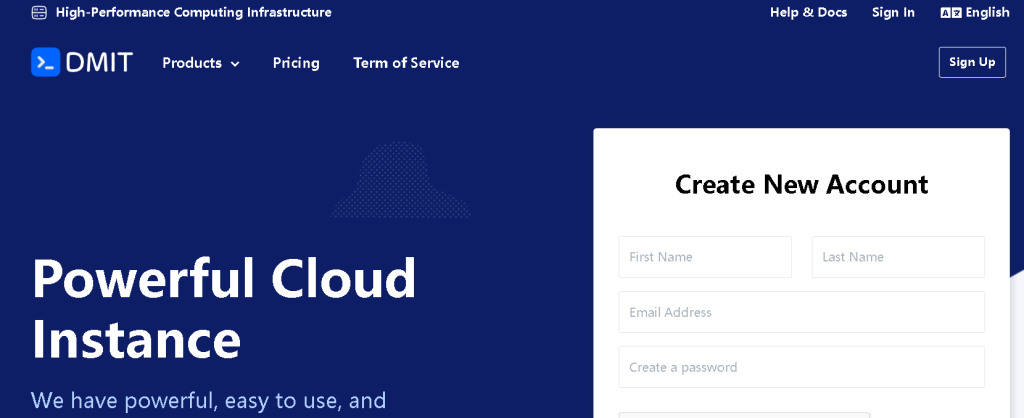1024x418 pixels.
Task: Go to the Pricing page
Action: click(296, 63)
